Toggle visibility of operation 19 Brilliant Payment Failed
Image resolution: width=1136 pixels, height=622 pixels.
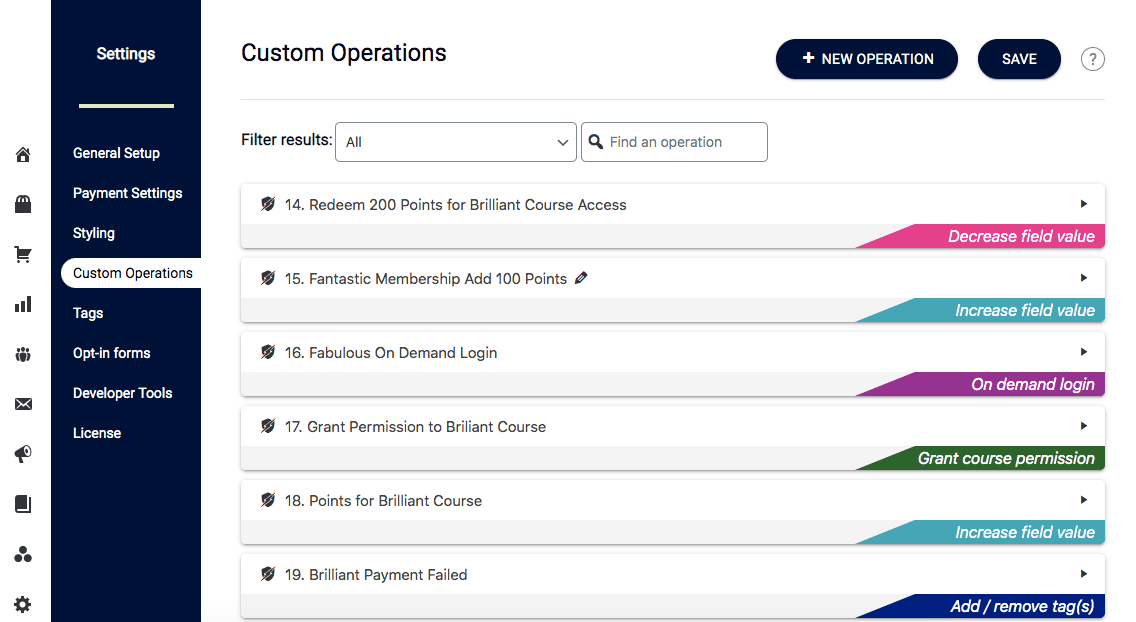pos(266,574)
